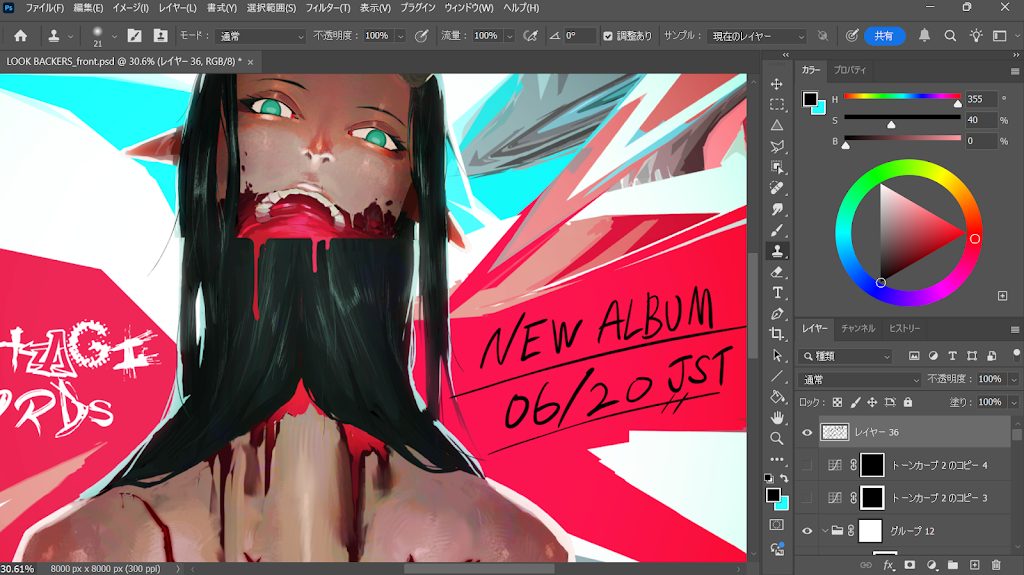Open the Edit Toolbar three-dots menu
The height and width of the screenshot is (575, 1024).
point(776,459)
